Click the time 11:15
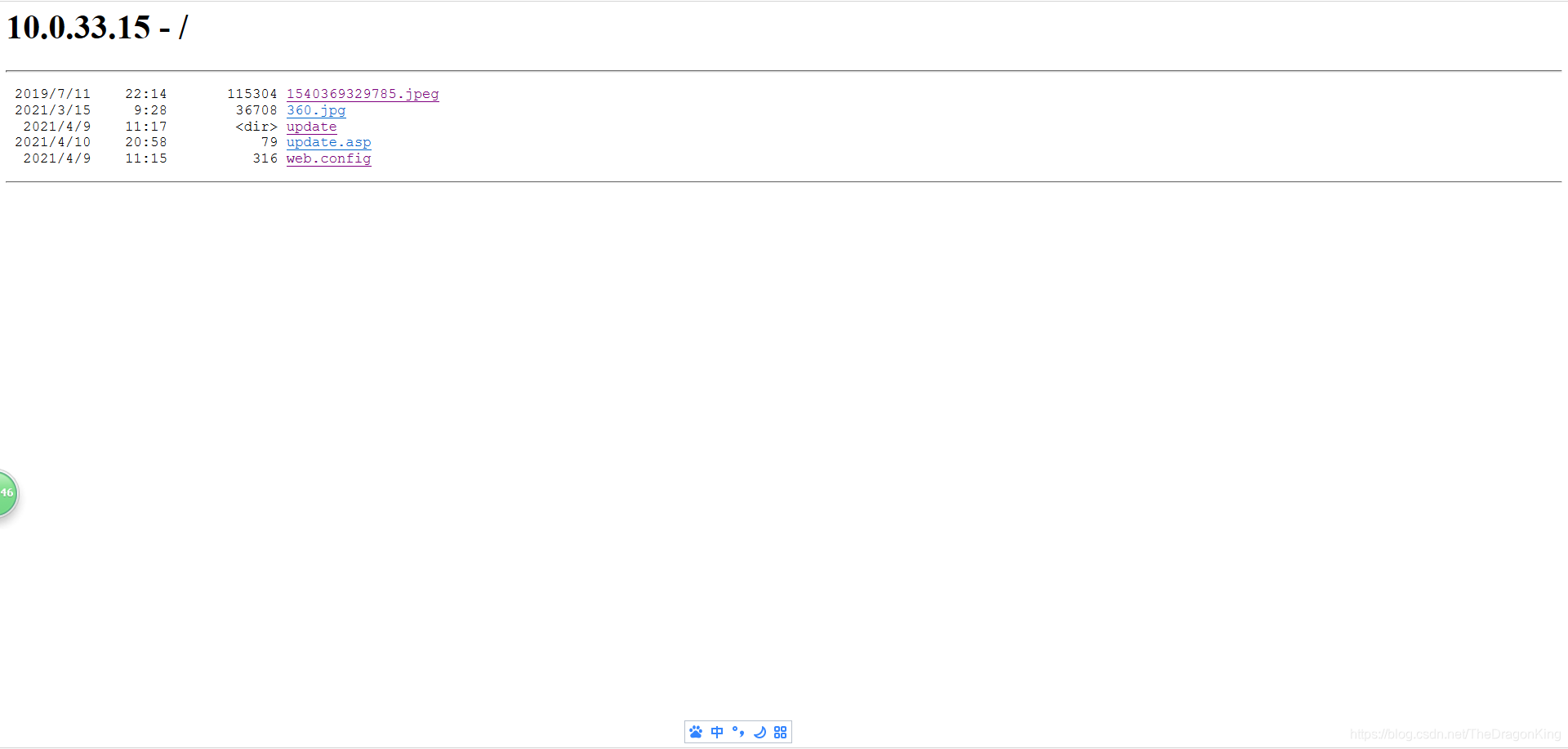 tap(146, 158)
